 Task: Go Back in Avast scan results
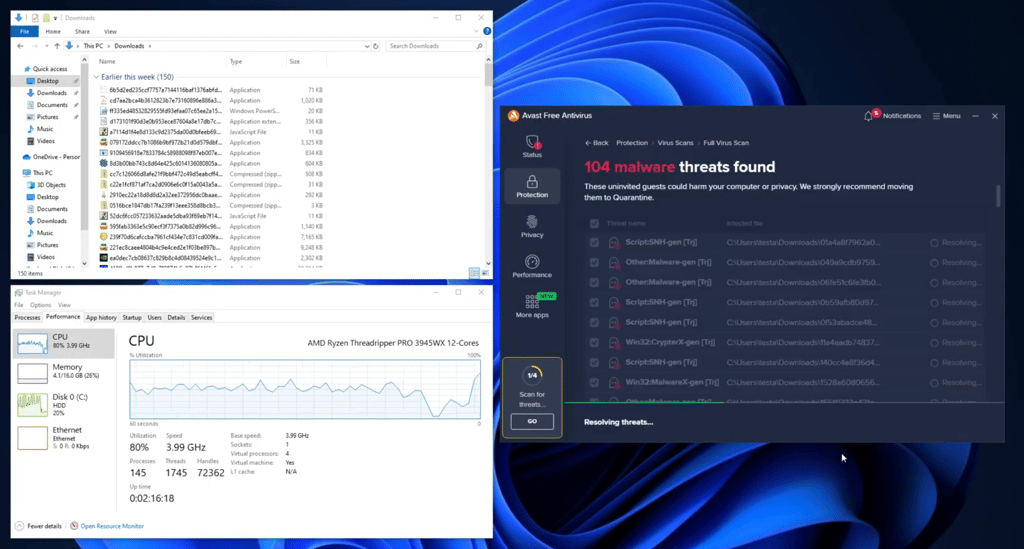coord(596,142)
